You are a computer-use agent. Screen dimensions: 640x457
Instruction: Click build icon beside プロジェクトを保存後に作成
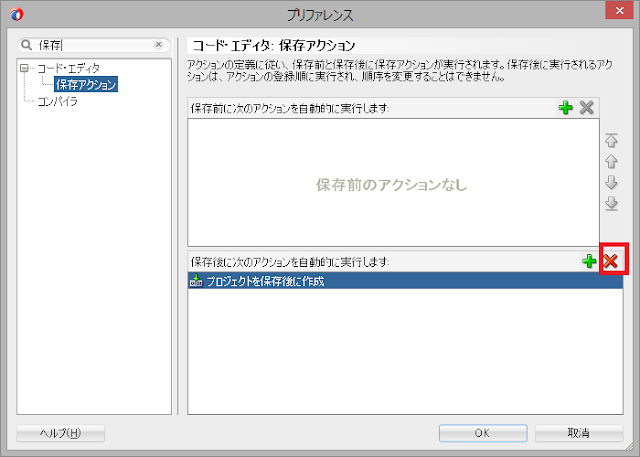point(196,281)
